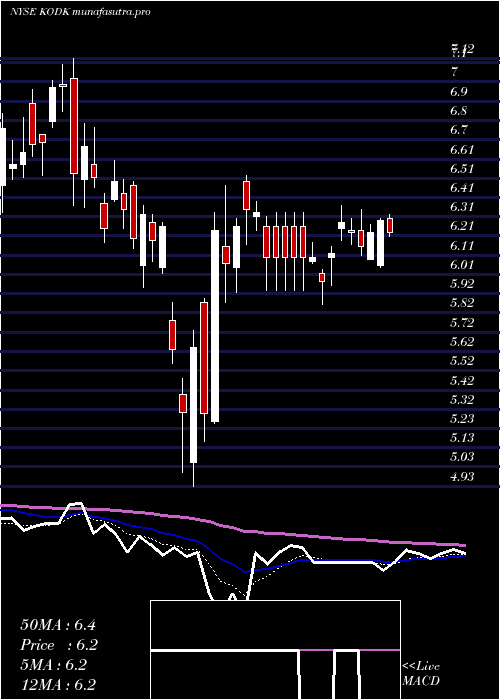Click the 6.31 price axis label

pyautogui.click(x=461, y=207)
